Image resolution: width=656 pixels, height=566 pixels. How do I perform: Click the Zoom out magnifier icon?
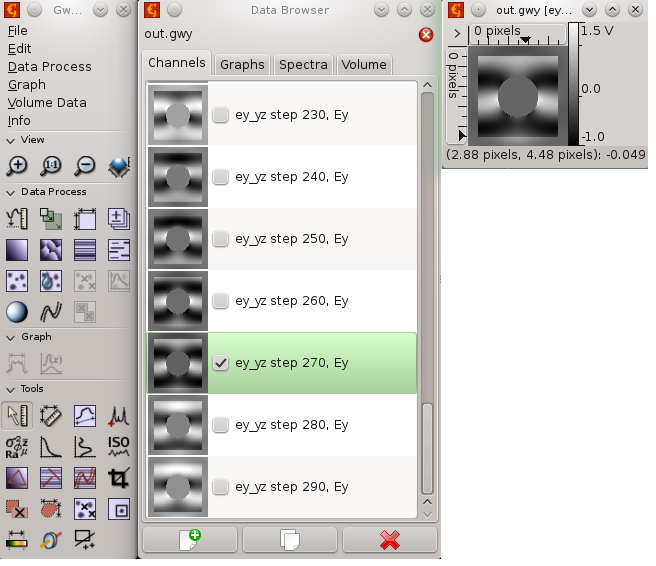point(85,166)
